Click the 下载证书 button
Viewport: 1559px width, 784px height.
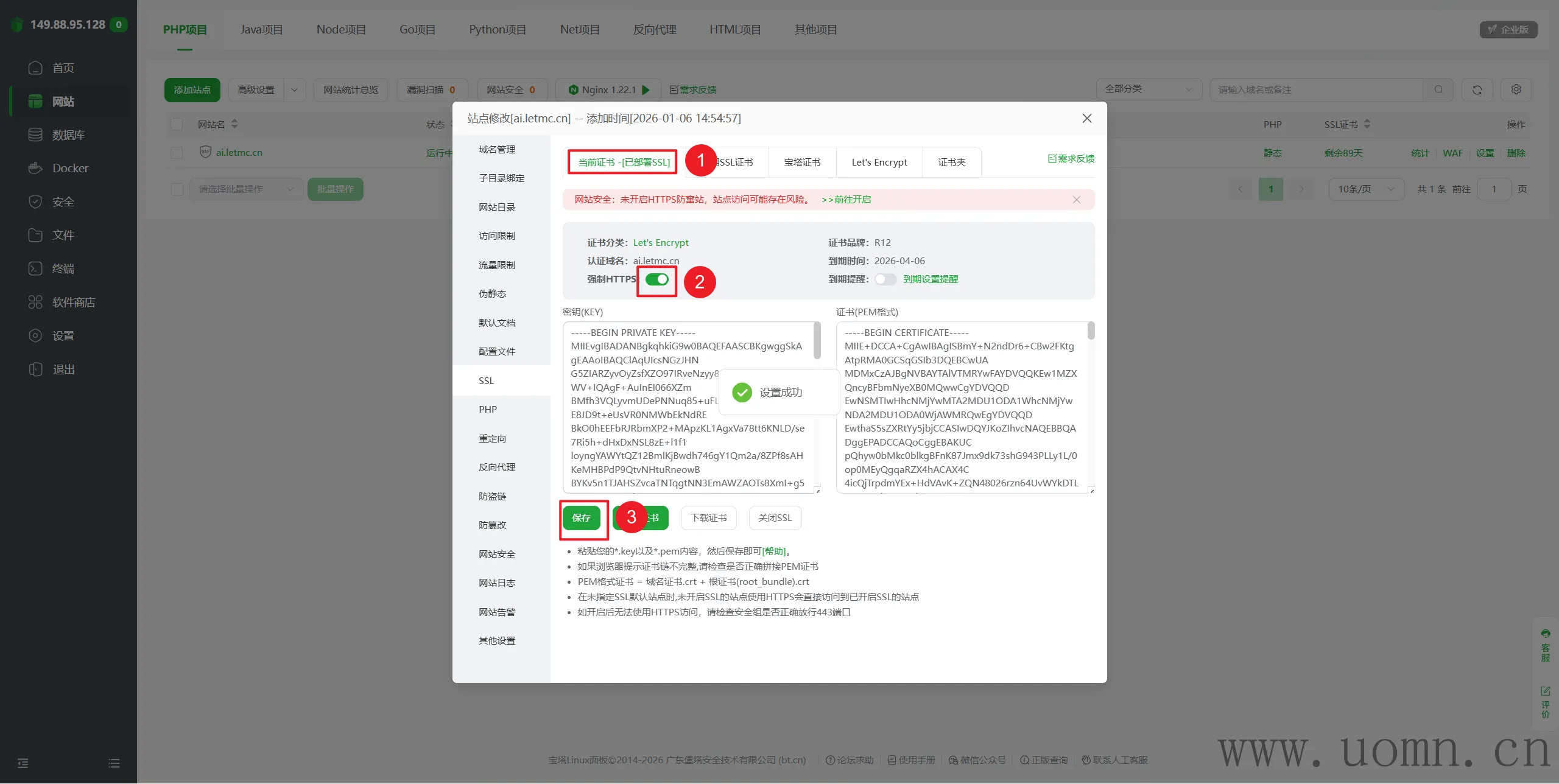(x=708, y=518)
